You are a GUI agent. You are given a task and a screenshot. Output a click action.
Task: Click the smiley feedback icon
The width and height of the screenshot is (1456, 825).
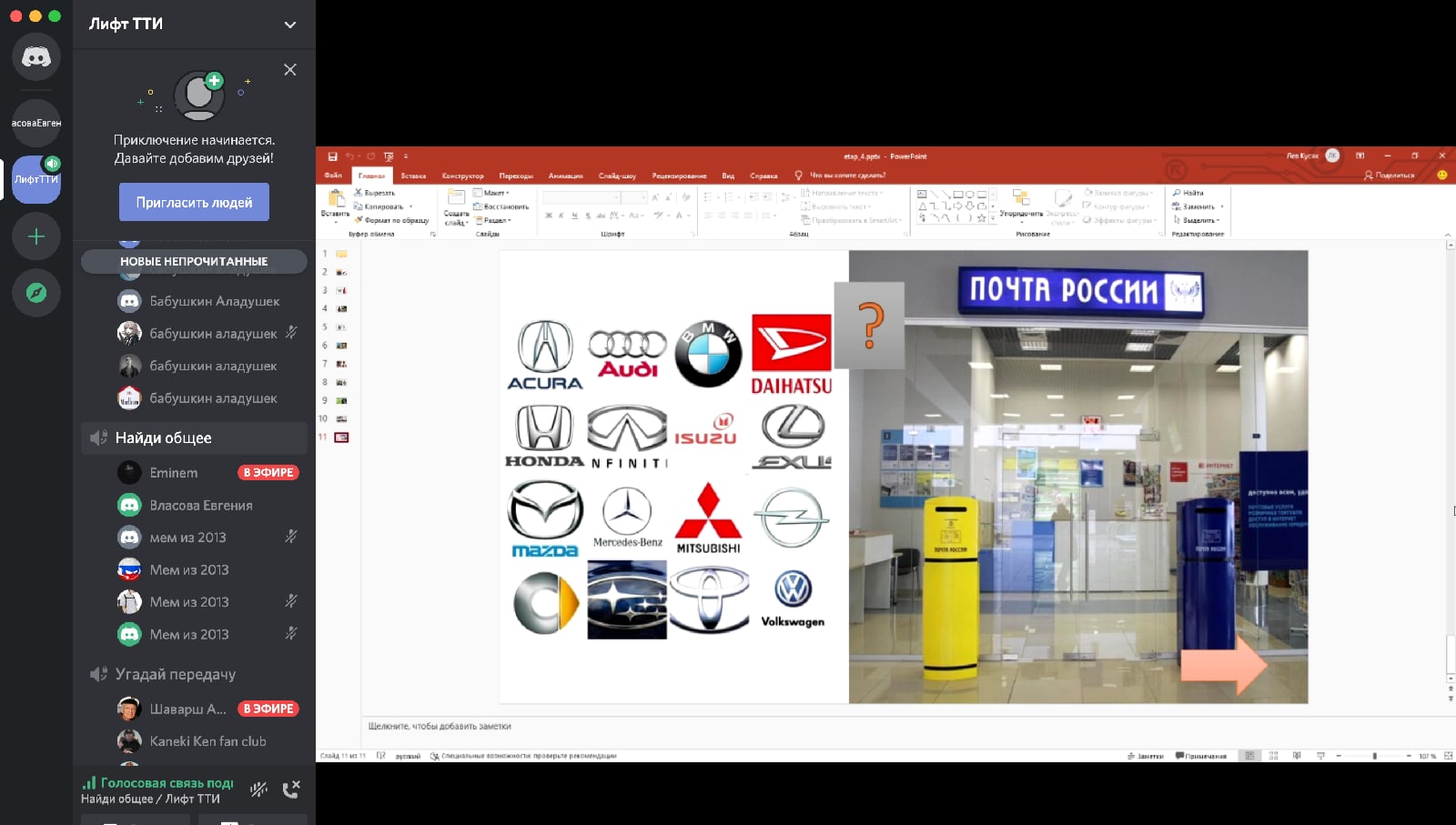click(1441, 176)
